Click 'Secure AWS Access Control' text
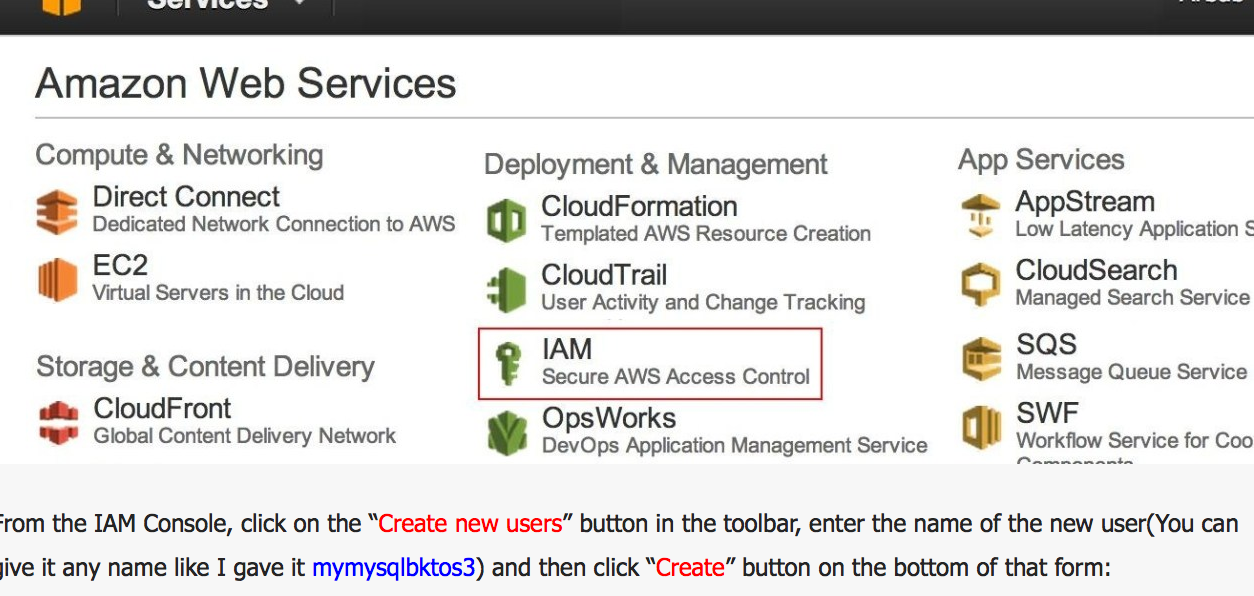This screenshot has height=596, width=1254. click(676, 377)
